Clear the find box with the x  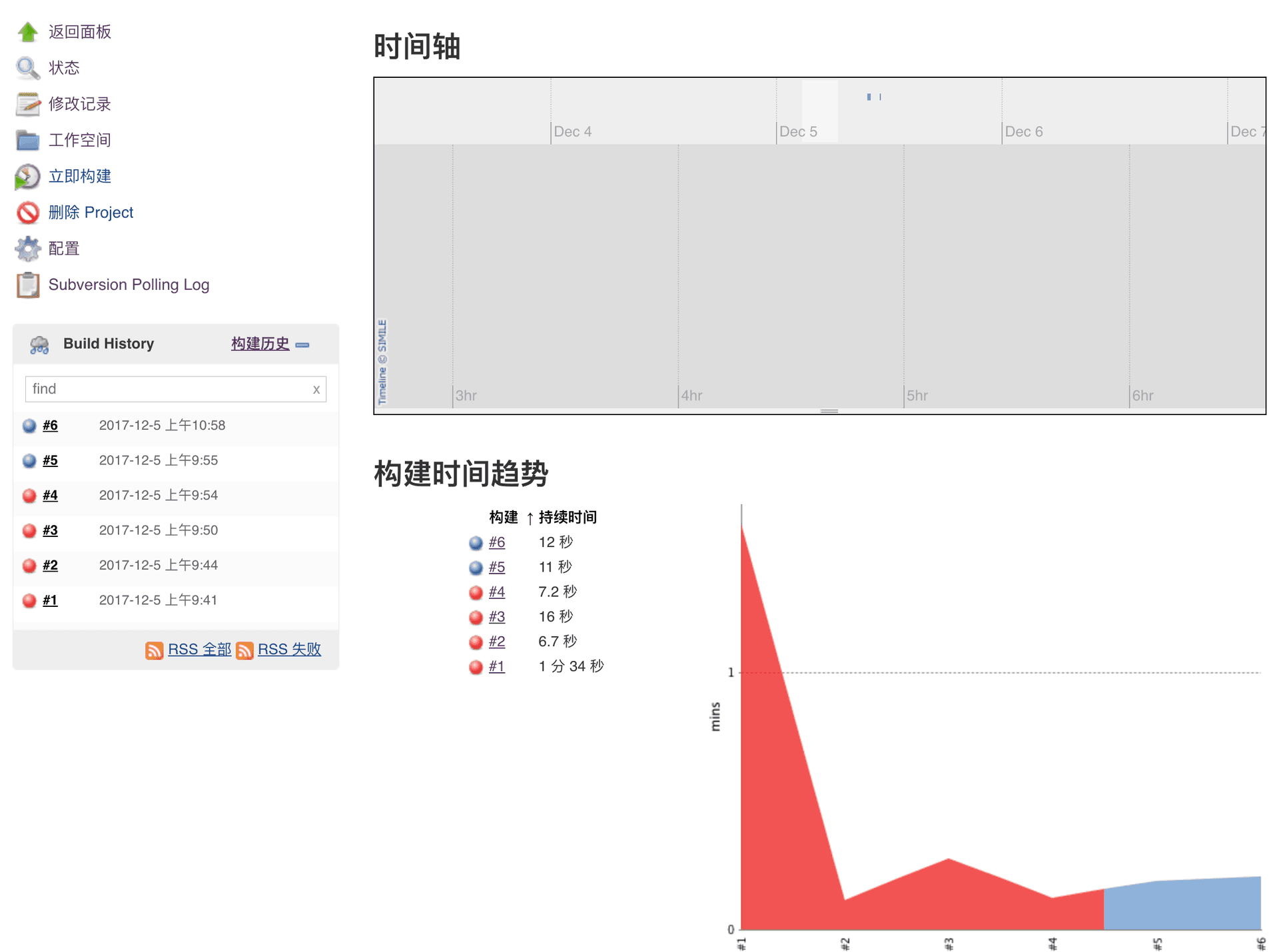pyautogui.click(x=316, y=390)
